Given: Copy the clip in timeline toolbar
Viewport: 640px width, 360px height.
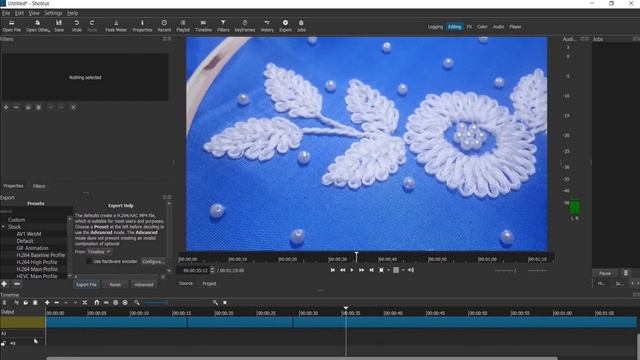Looking at the screenshot, I should (25, 302).
